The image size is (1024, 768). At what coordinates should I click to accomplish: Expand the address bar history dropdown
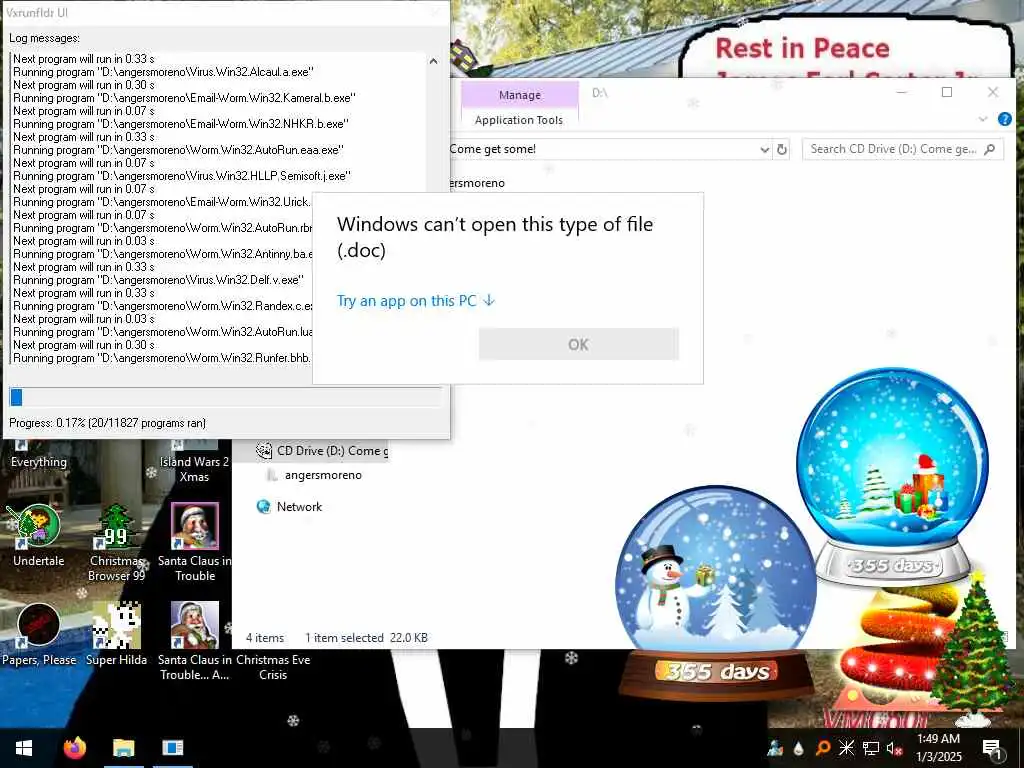pyautogui.click(x=764, y=150)
